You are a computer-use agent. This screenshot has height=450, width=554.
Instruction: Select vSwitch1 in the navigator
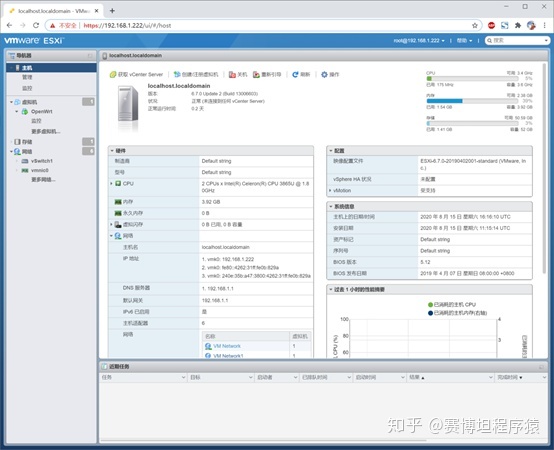(42, 161)
